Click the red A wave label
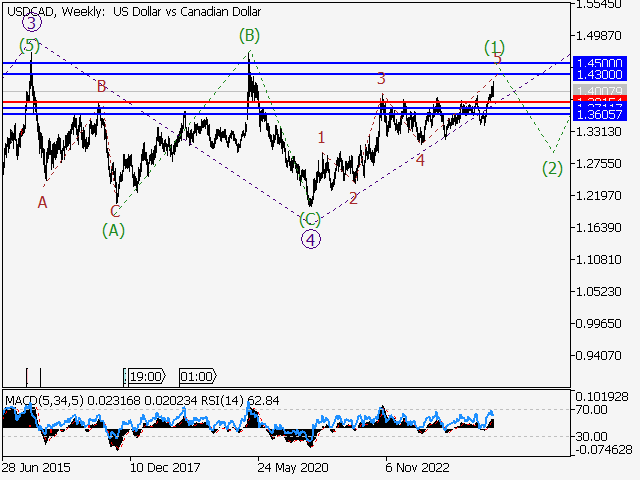This screenshot has width=640, height=480. pyautogui.click(x=42, y=202)
